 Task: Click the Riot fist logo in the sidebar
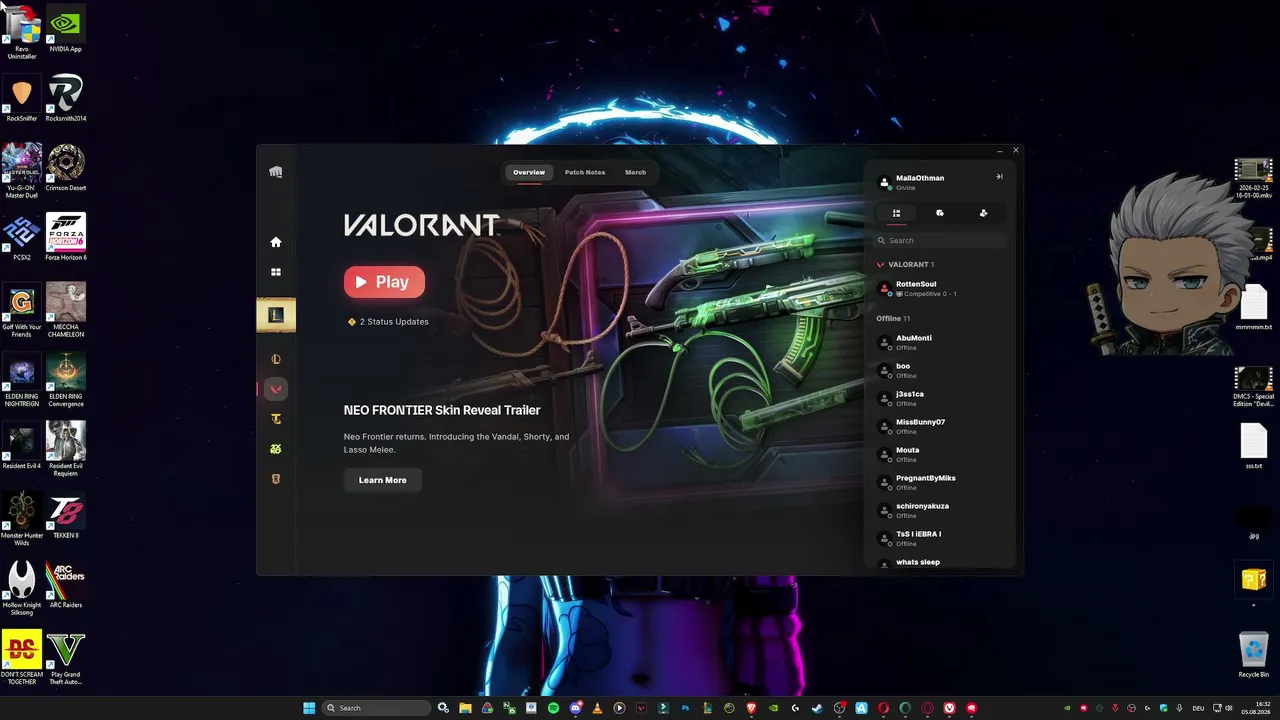276,172
